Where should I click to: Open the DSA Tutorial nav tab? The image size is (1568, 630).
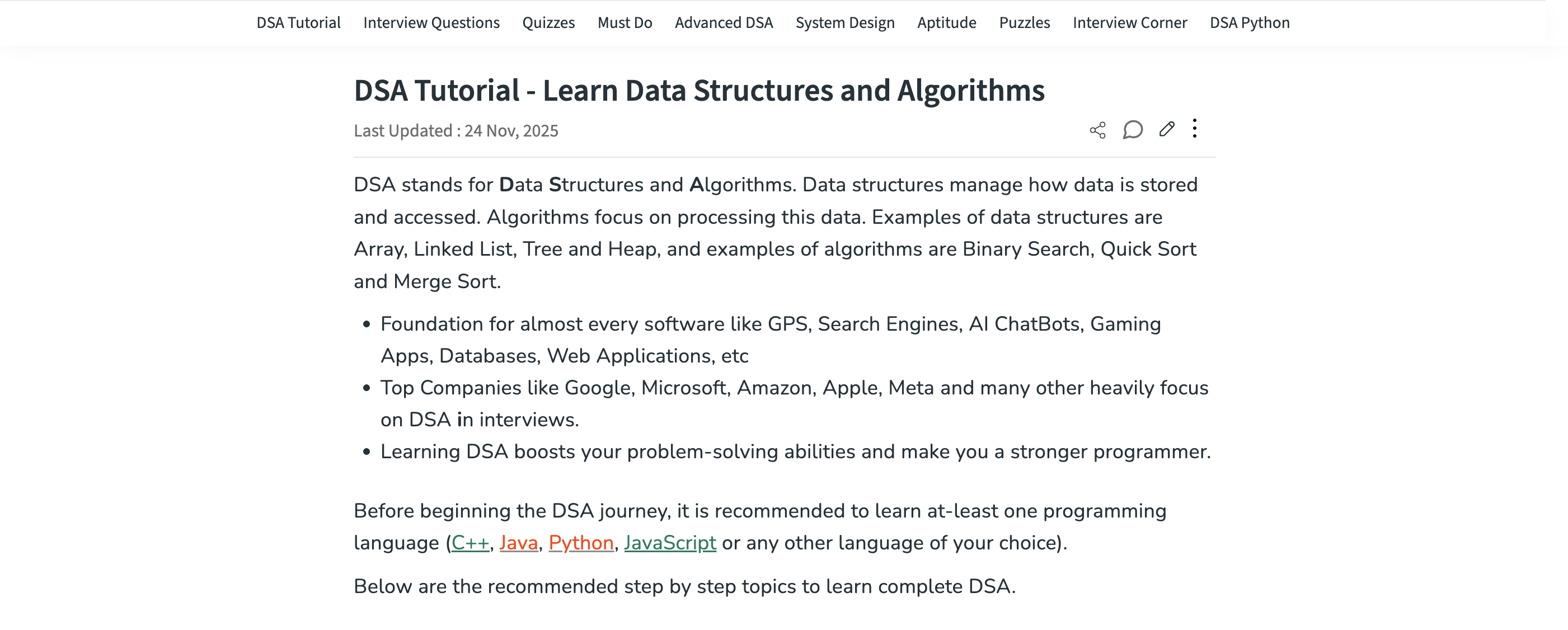coord(298,22)
